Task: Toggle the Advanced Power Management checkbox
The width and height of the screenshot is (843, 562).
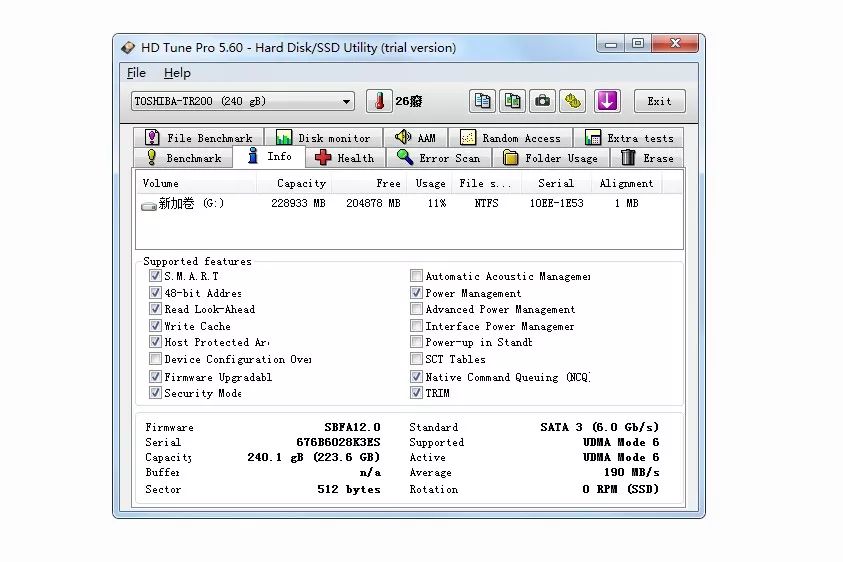Action: pyautogui.click(x=416, y=309)
